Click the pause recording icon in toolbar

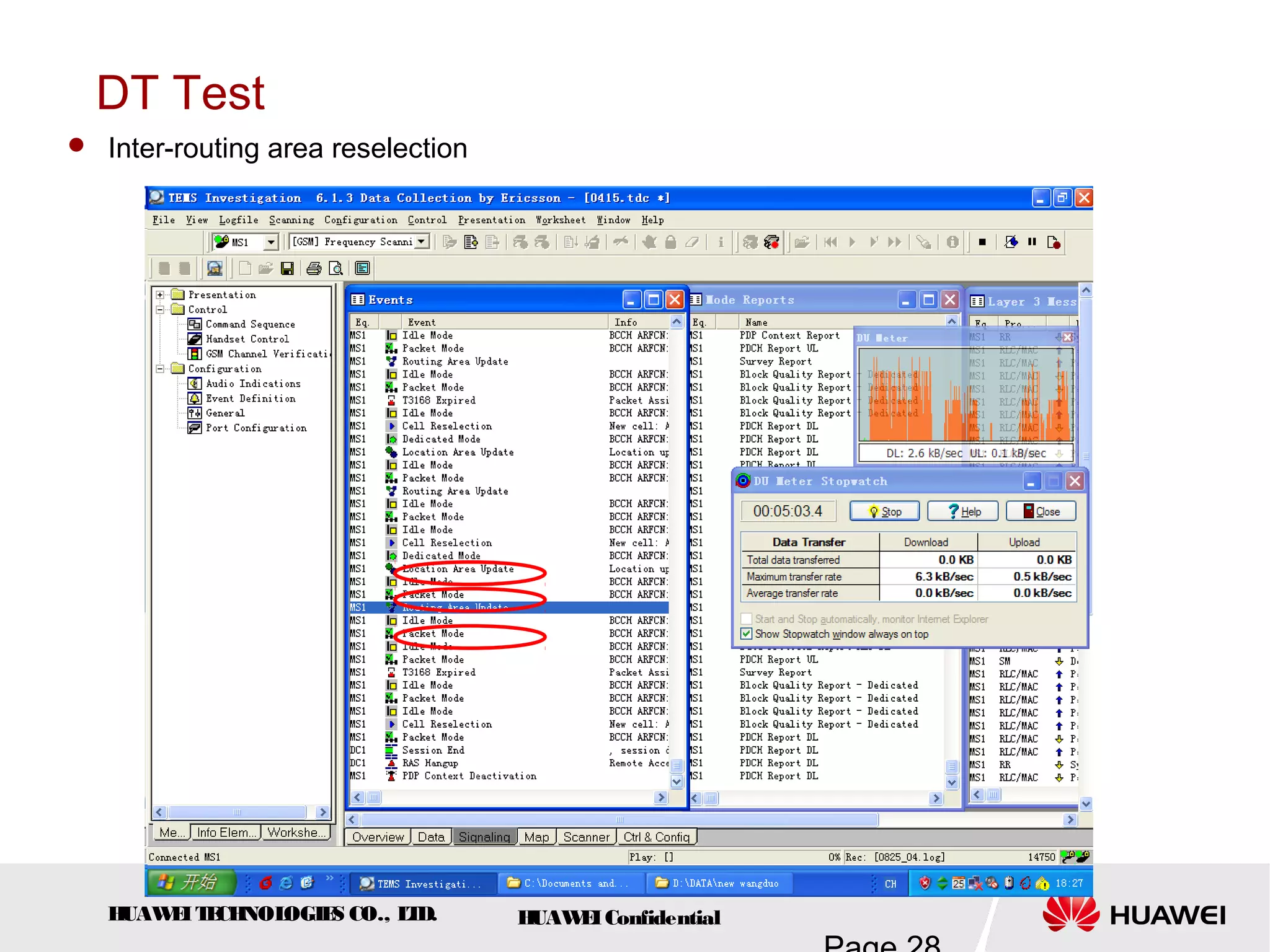[1032, 242]
